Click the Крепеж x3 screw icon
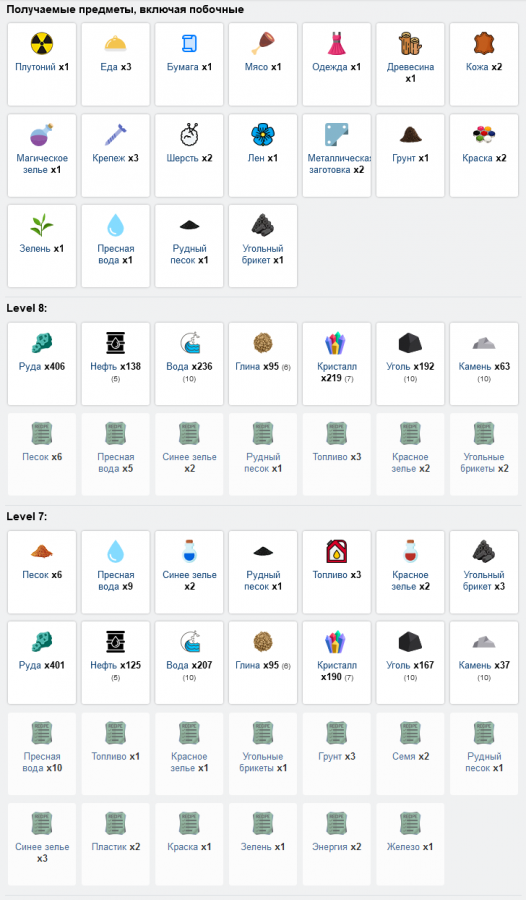 tap(115, 135)
